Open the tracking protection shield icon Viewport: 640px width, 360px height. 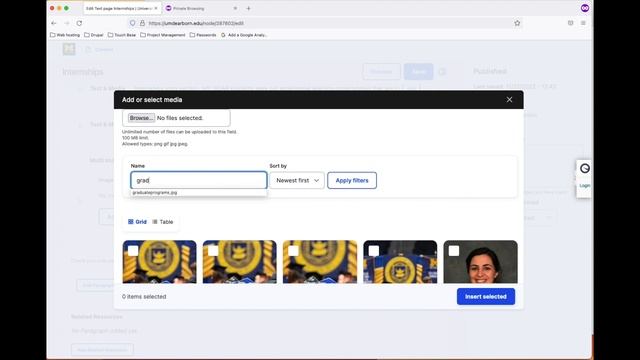click(x=133, y=23)
